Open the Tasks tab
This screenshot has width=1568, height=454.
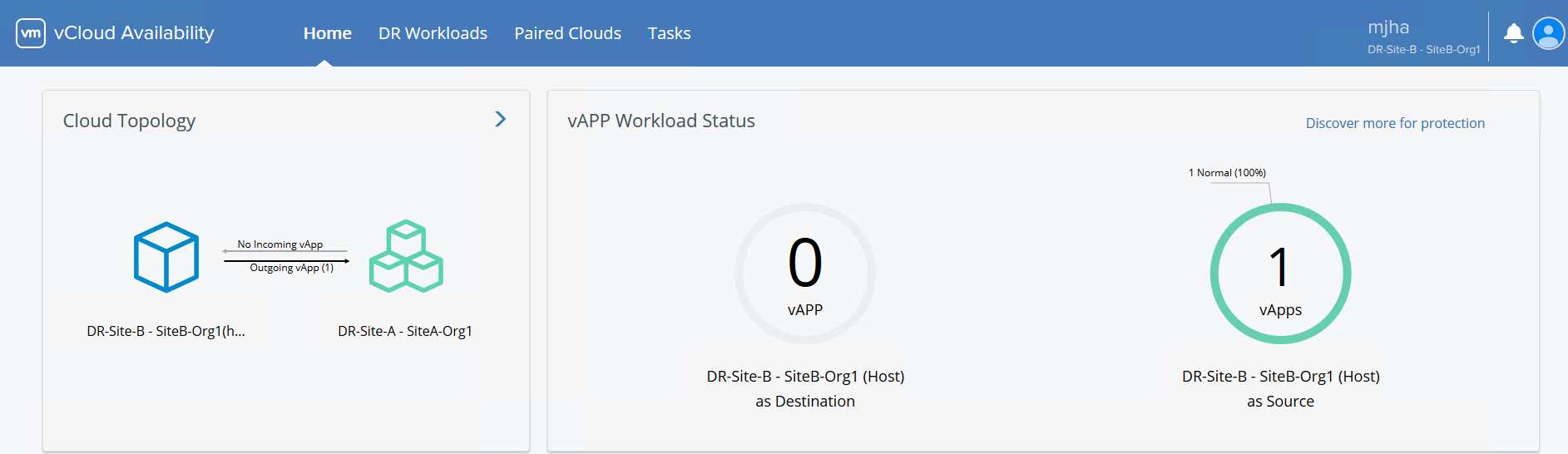pyautogui.click(x=669, y=33)
